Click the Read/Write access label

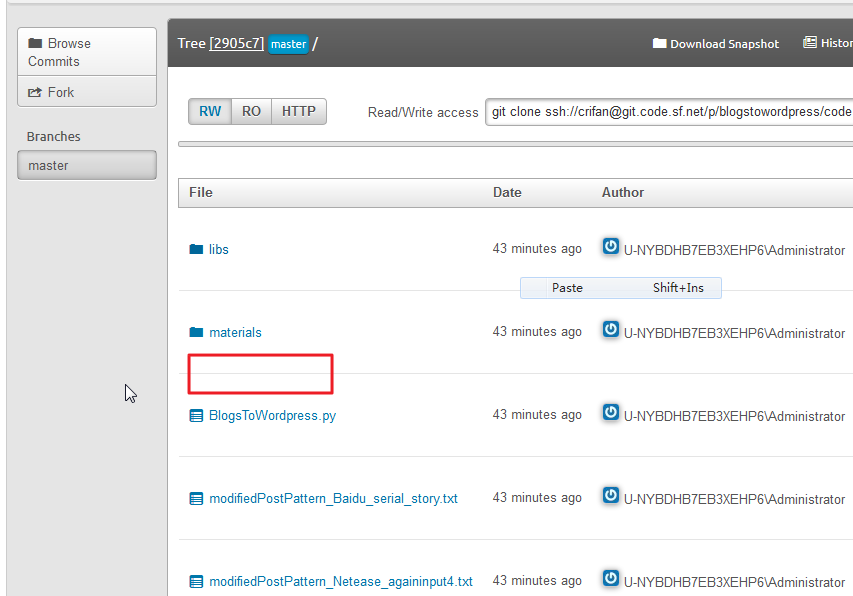pos(423,113)
